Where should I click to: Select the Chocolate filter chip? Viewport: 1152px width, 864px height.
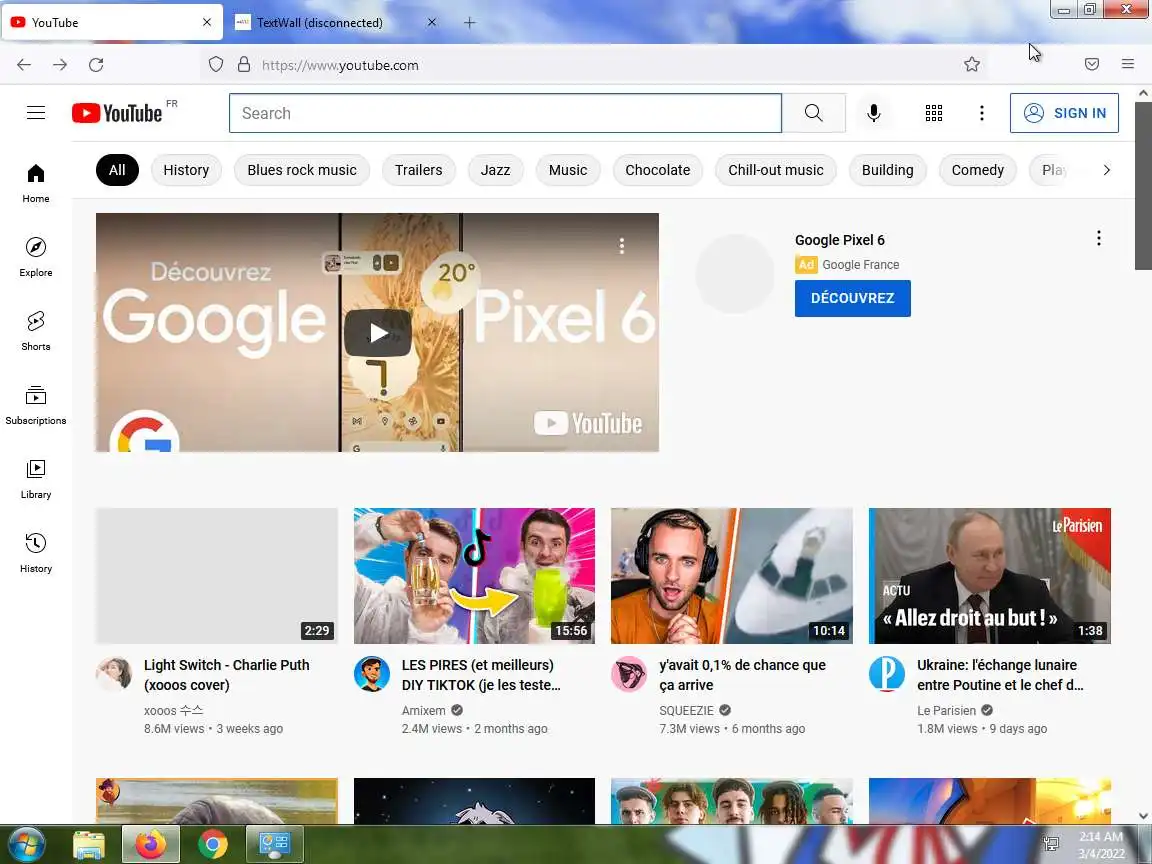point(658,170)
